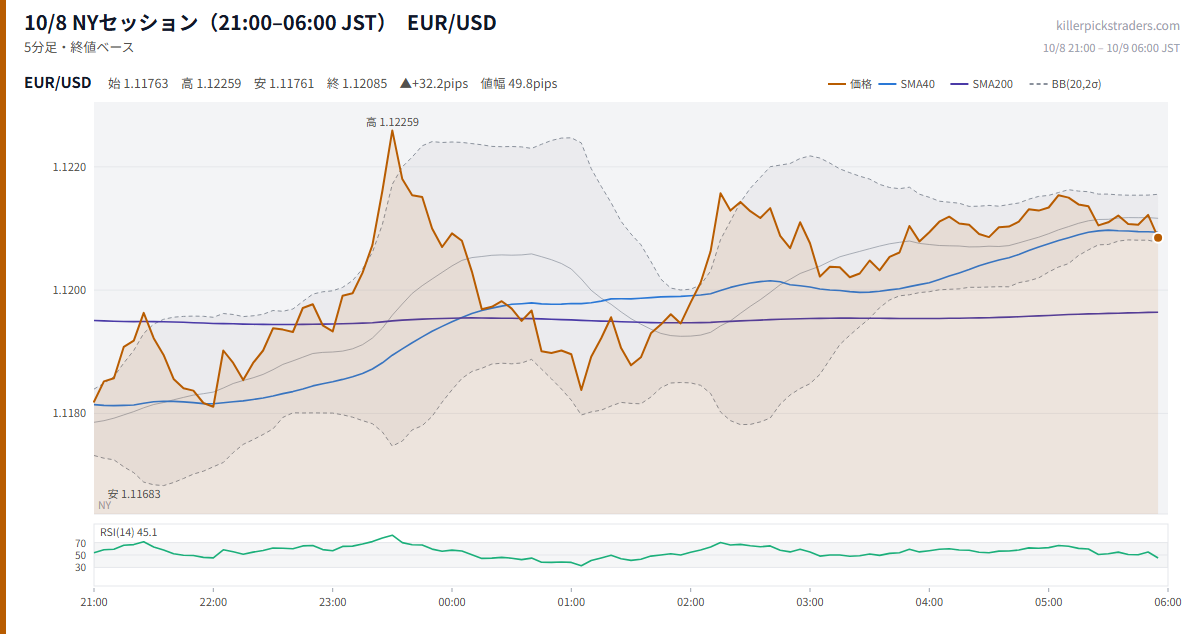Click the subtitle "5分足・終値ベース"

pyautogui.click(x=79, y=47)
